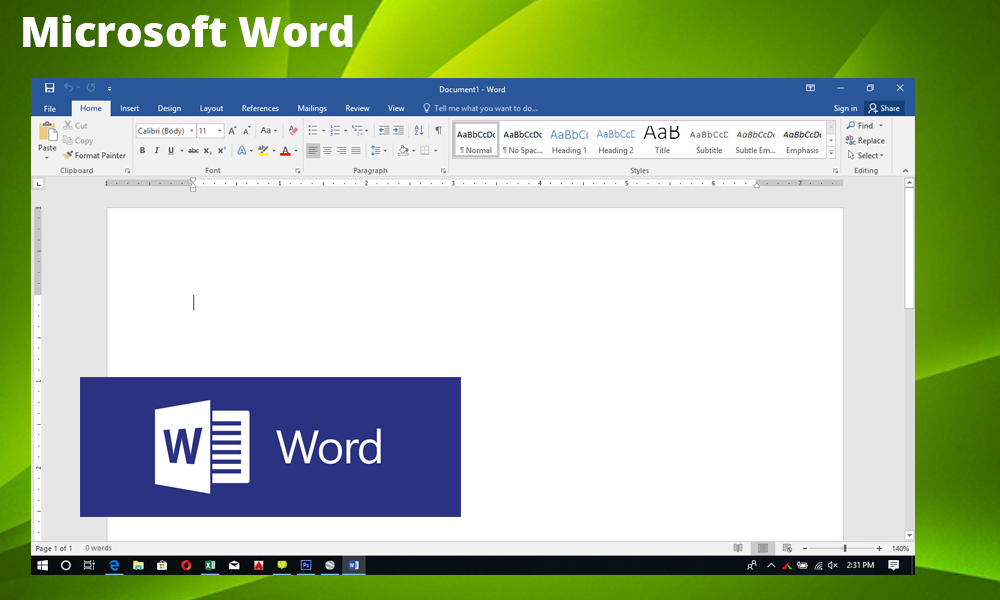
Task: Apply the No Spacing style
Action: click(x=522, y=141)
